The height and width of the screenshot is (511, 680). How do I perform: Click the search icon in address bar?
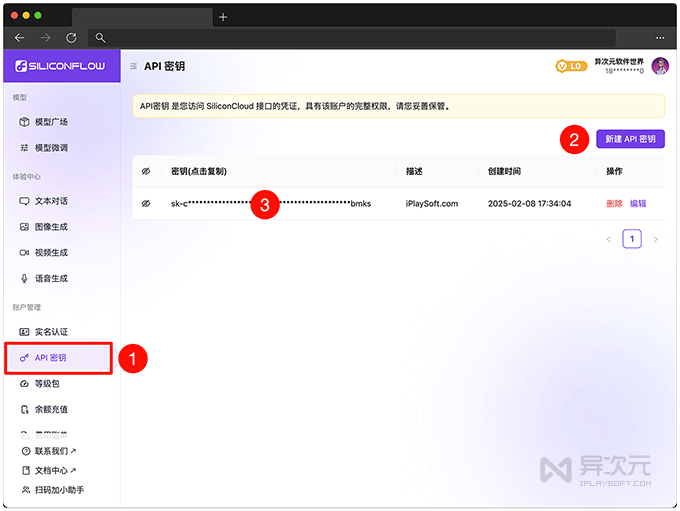101,38
